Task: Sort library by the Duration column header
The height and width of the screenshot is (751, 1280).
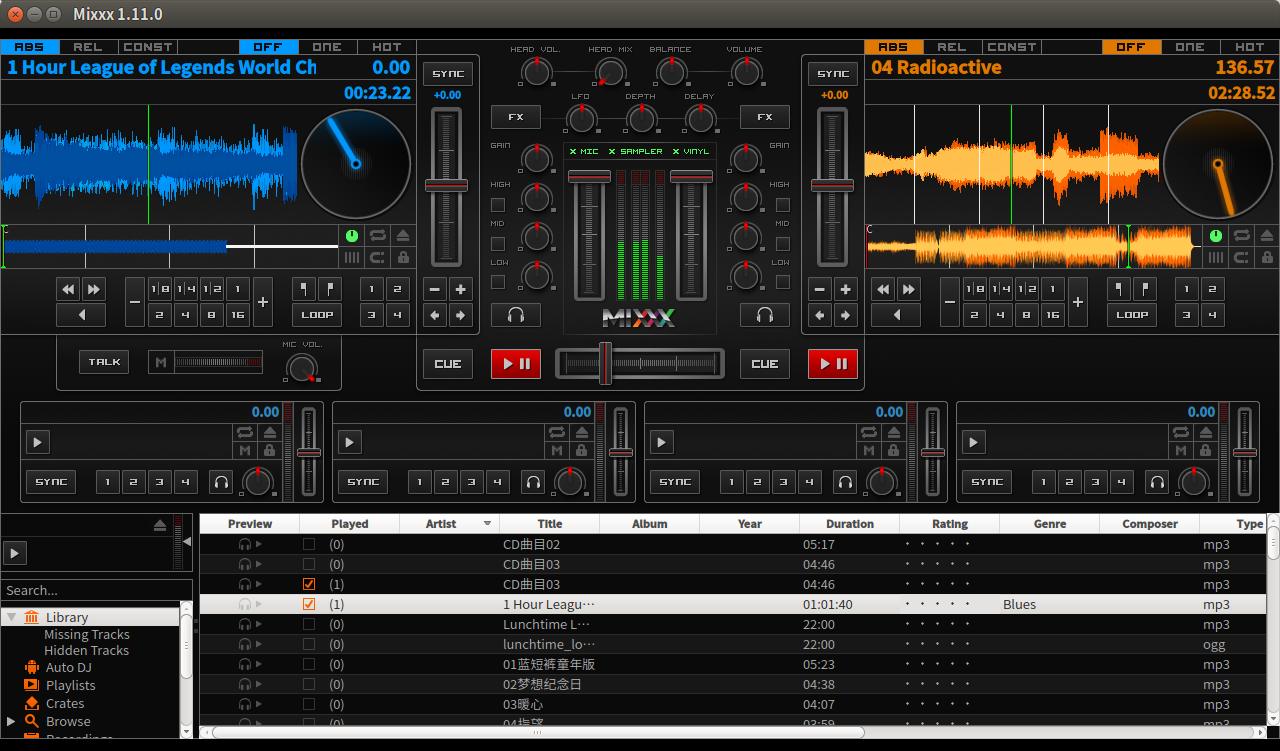Action: [x=849, y=524]
